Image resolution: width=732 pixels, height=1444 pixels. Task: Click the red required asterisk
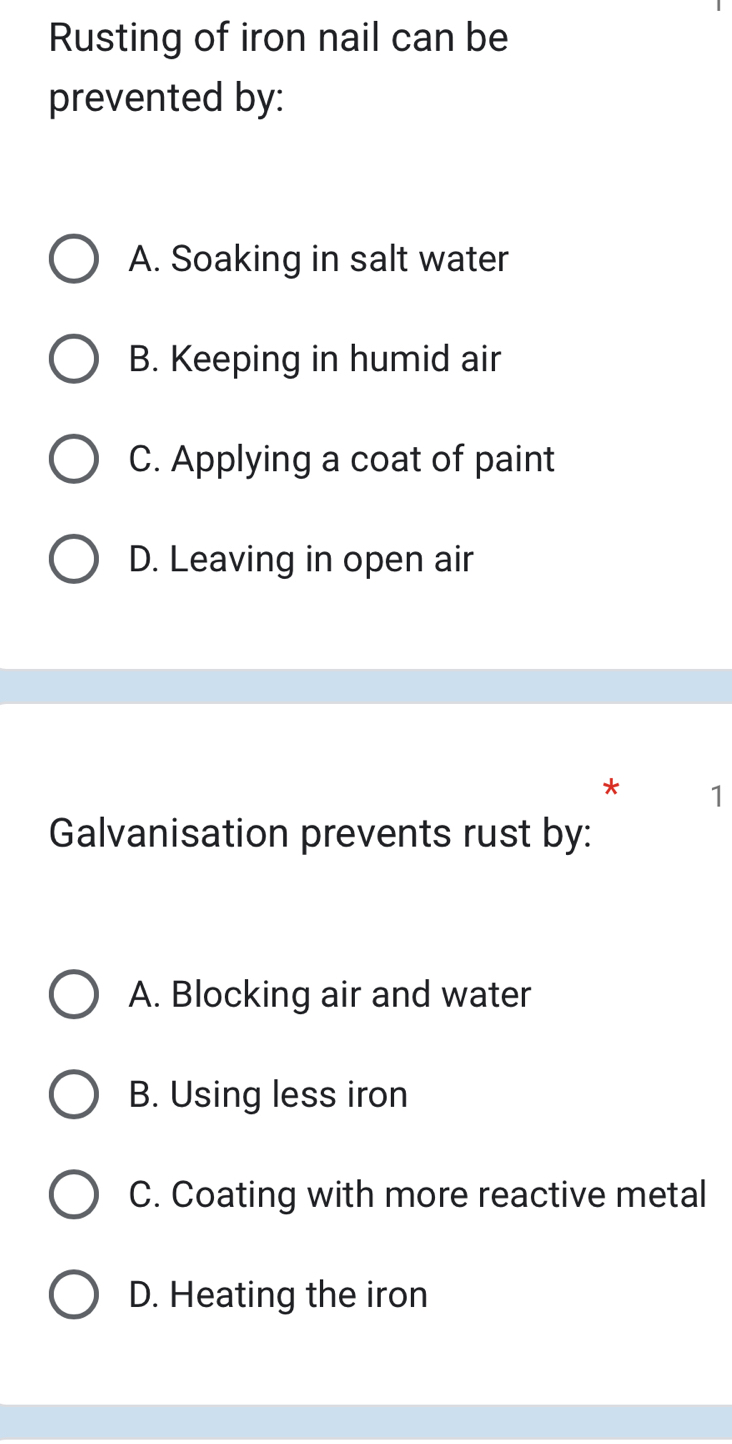point(610,789)
